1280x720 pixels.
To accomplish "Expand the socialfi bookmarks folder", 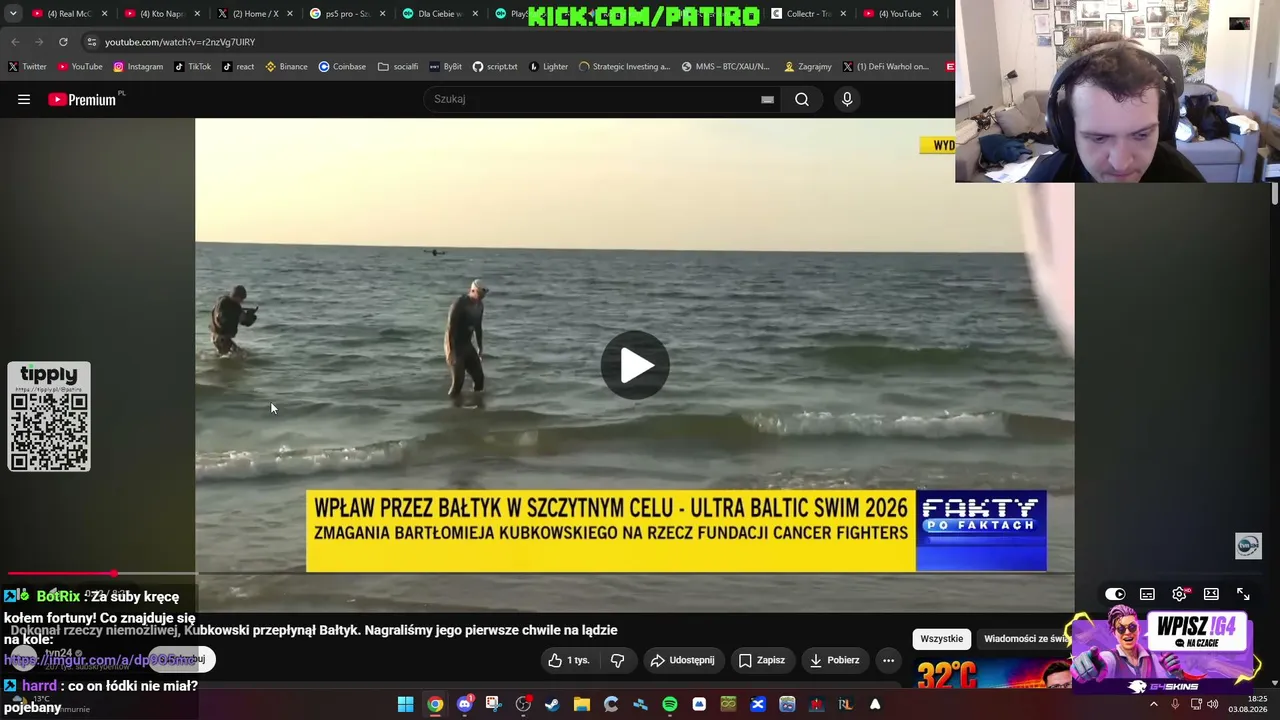I will pos(398,67).
